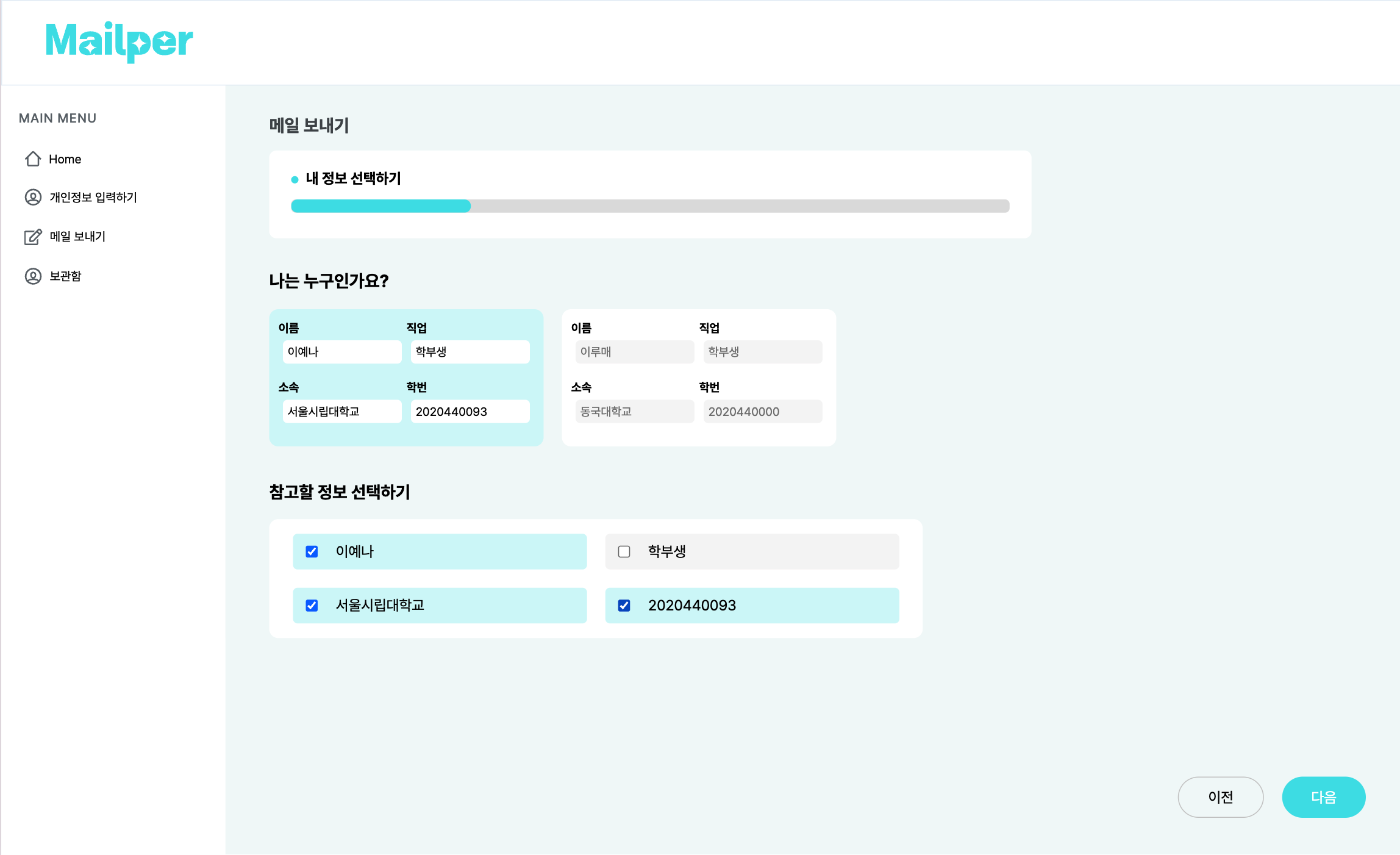Uncheck the 이예나 checkbox
Screen dimensions: 1400x855
click(312, 552)
